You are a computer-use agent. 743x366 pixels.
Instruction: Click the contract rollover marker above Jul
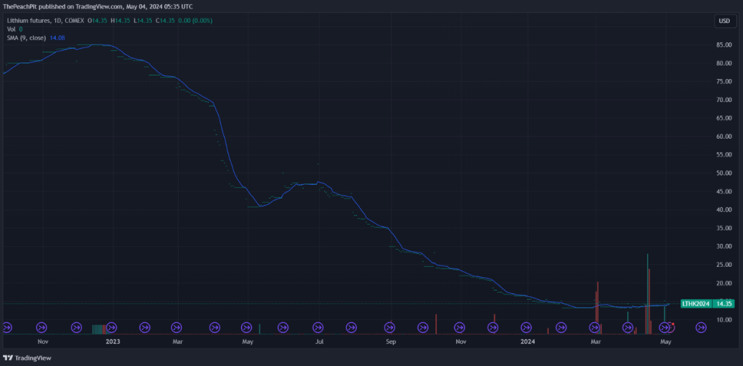(x=318, y=327)
